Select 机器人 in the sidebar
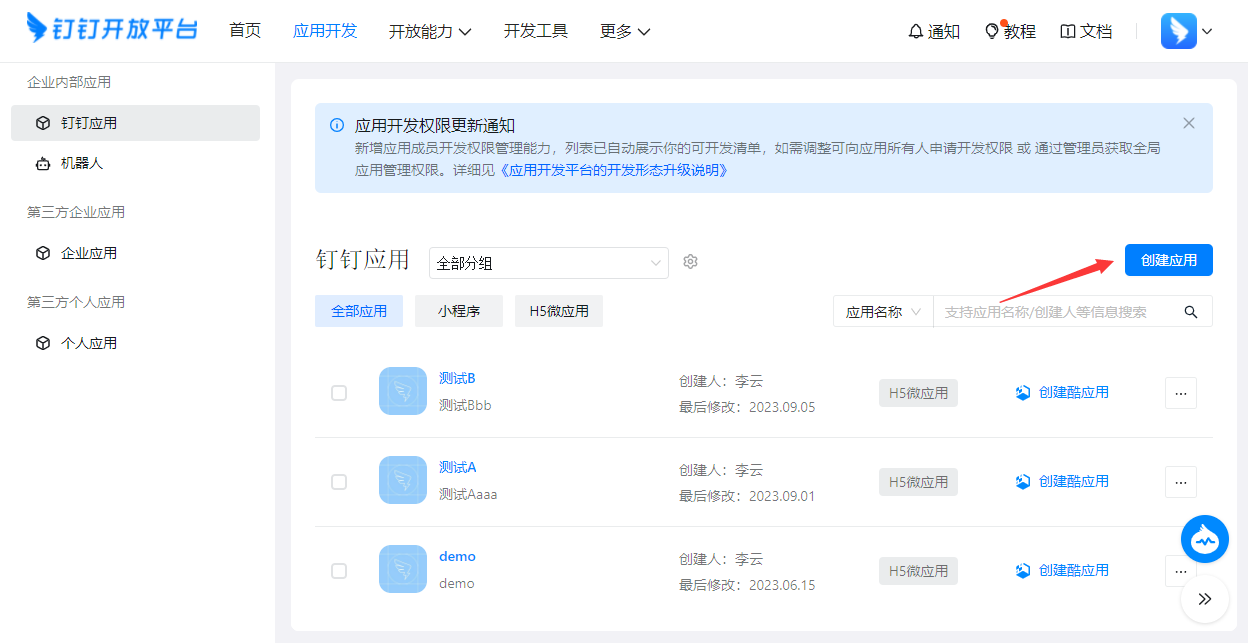 (82, 163)
